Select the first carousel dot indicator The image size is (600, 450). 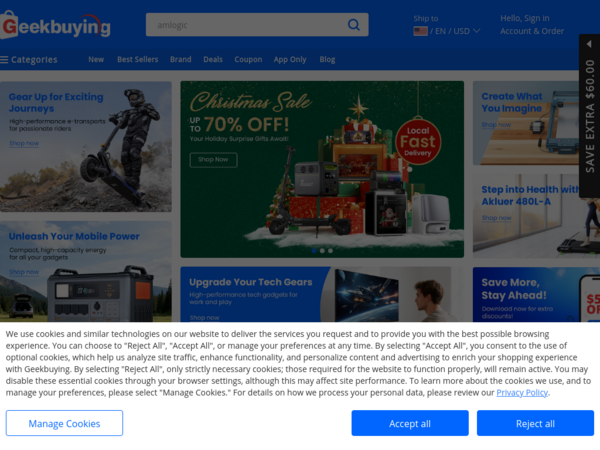[314, 251]
